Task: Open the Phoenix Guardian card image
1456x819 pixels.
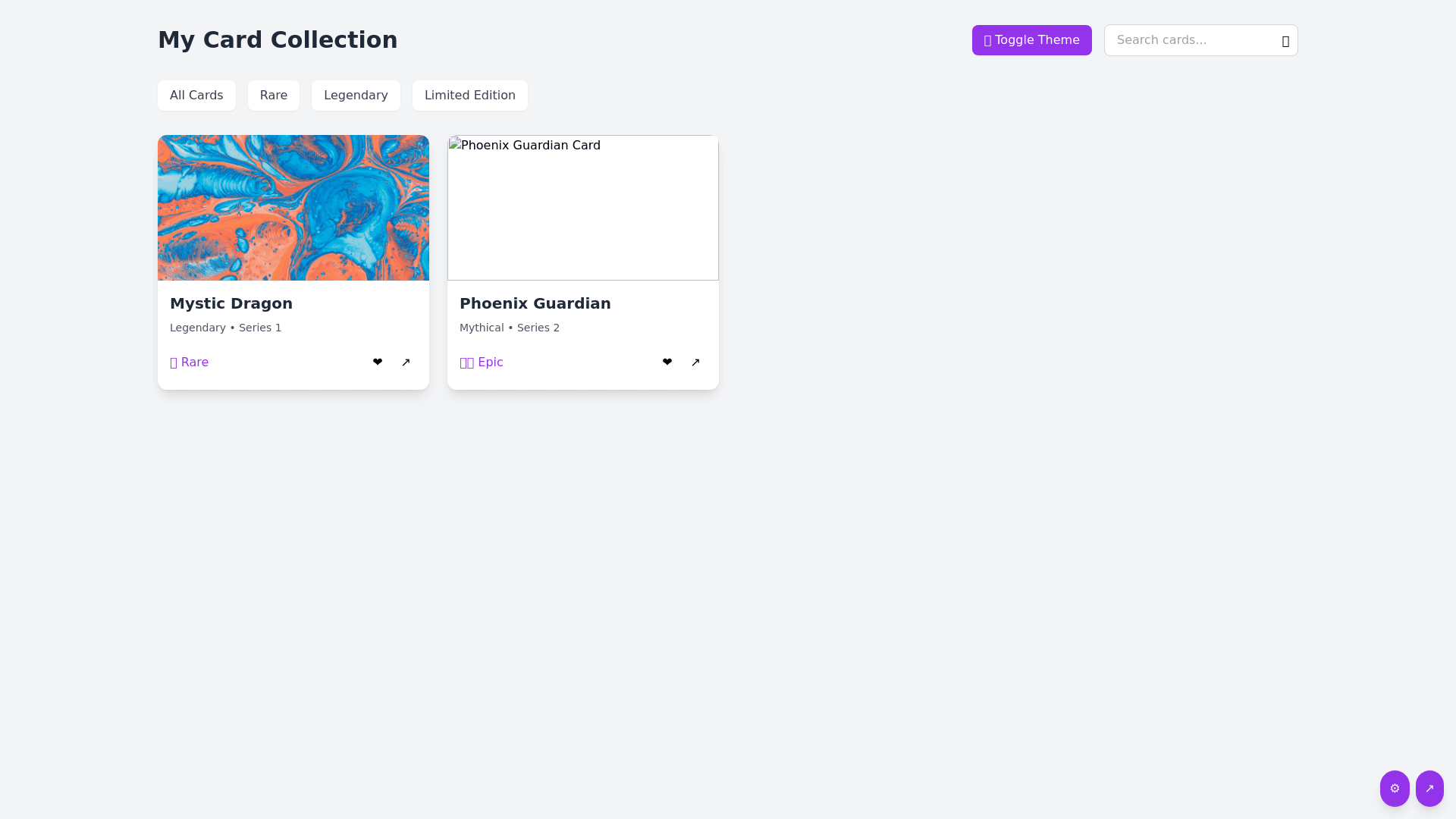Action: (583, 208)
